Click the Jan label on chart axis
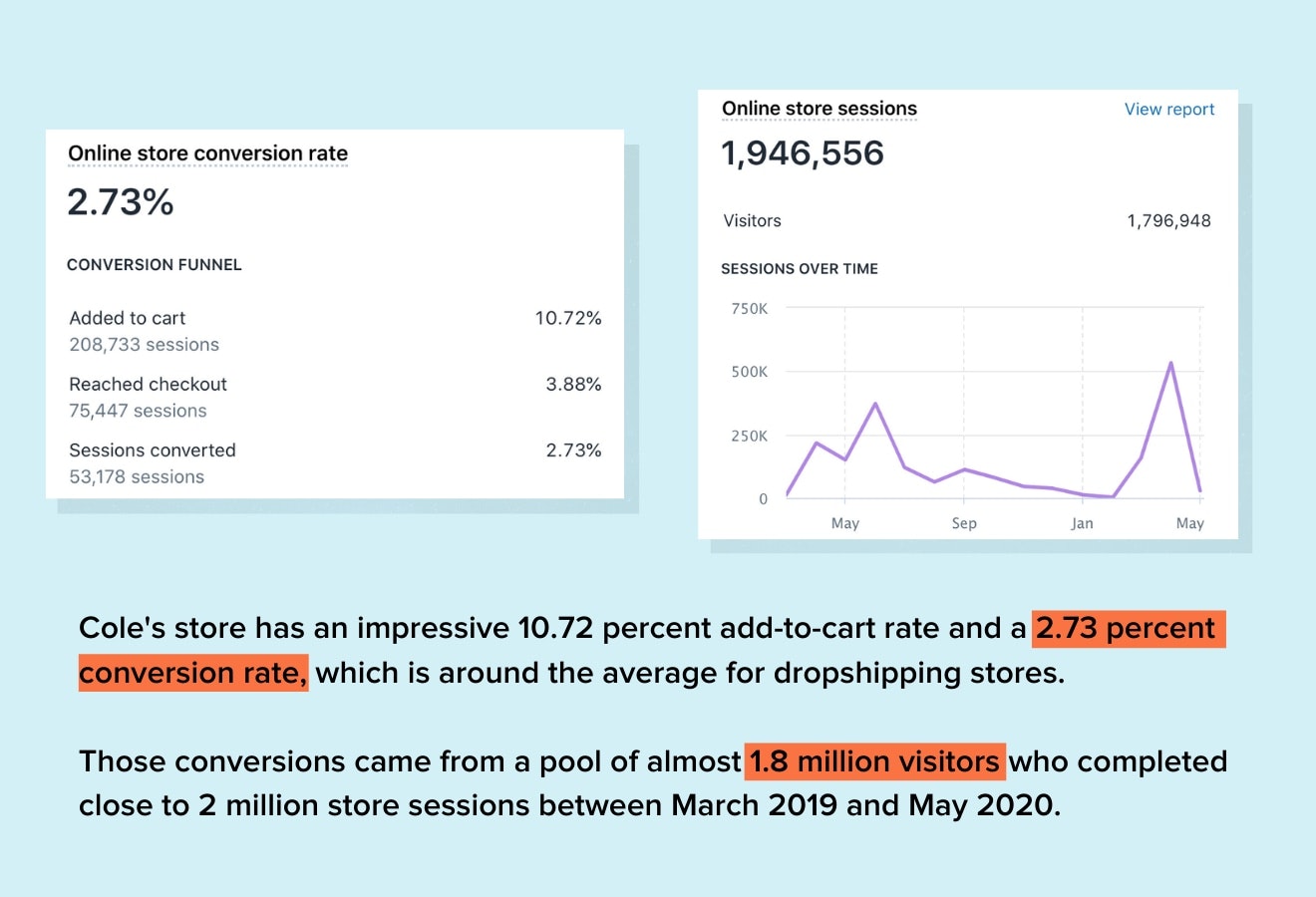The image size is (1316, 897). tap(1082, 523)
